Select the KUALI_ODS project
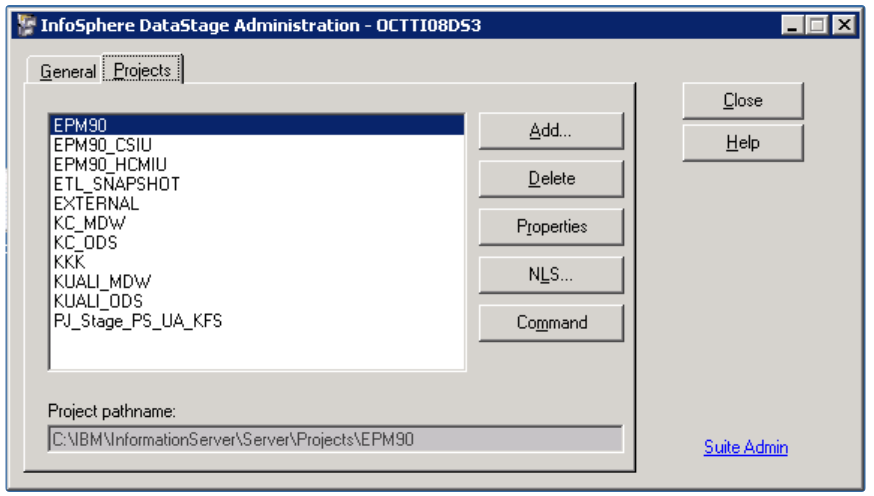This screenshot has width=874, height=496. [x=98, y=301]
